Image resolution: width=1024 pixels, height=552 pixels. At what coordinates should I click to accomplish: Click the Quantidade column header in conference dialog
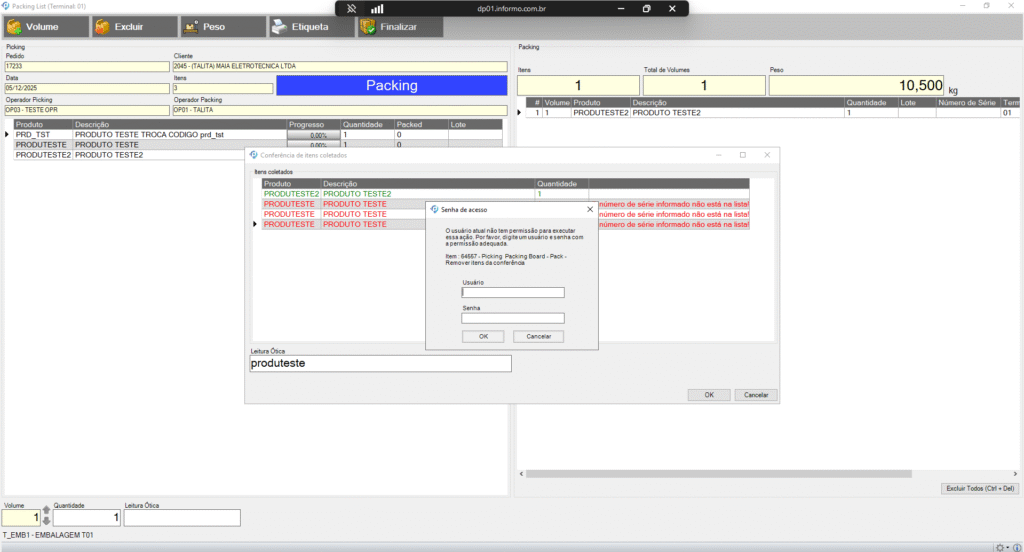561,184
